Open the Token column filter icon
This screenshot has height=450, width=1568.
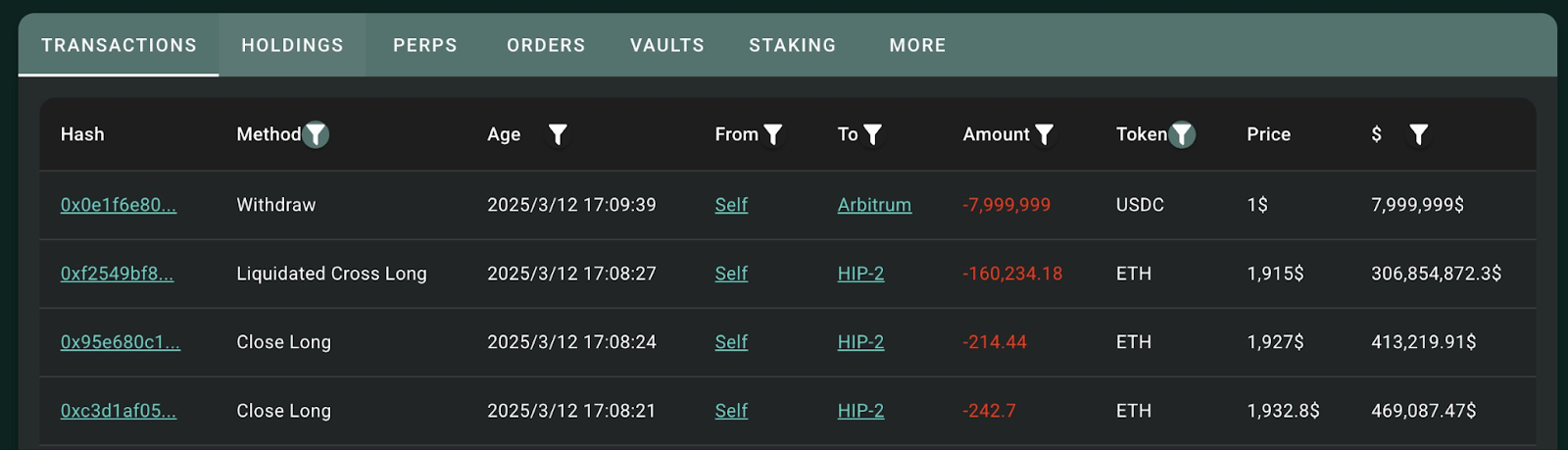[1183, 134]
